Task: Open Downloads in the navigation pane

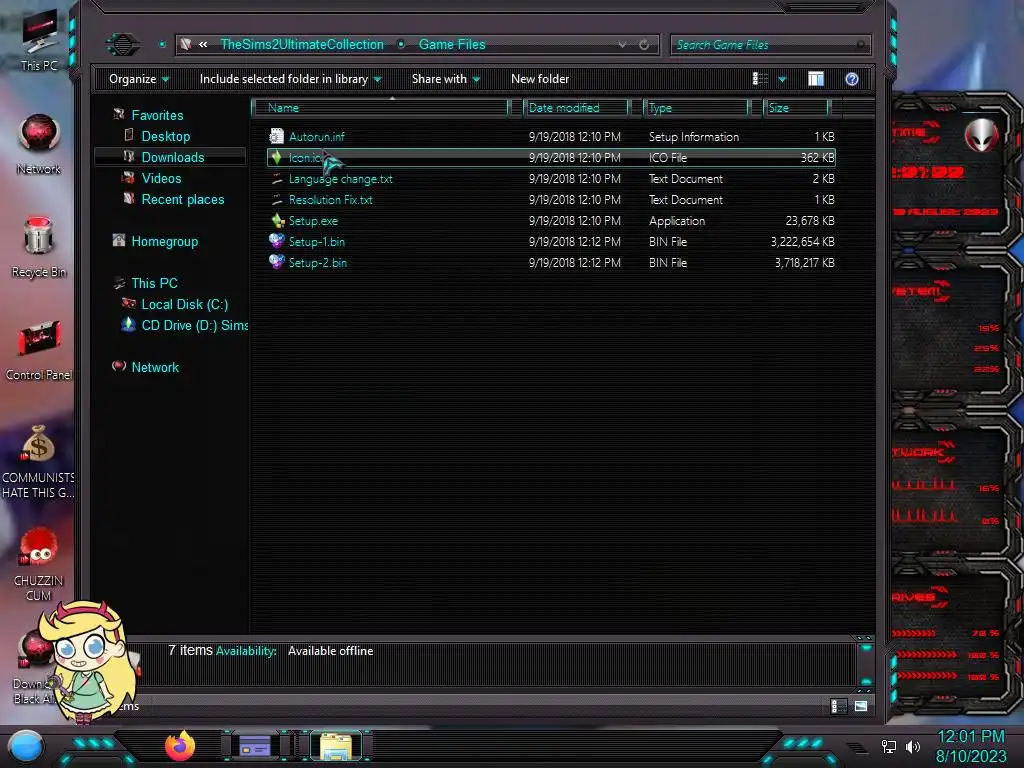Action: tap(173, 157)
